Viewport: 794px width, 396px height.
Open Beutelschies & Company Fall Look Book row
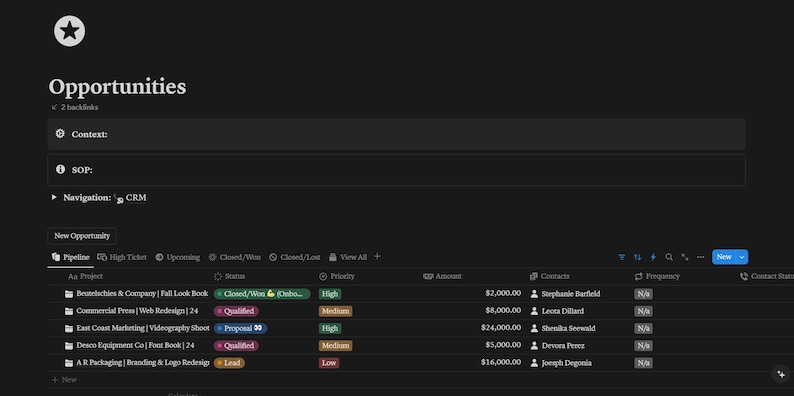coord(142,294)
